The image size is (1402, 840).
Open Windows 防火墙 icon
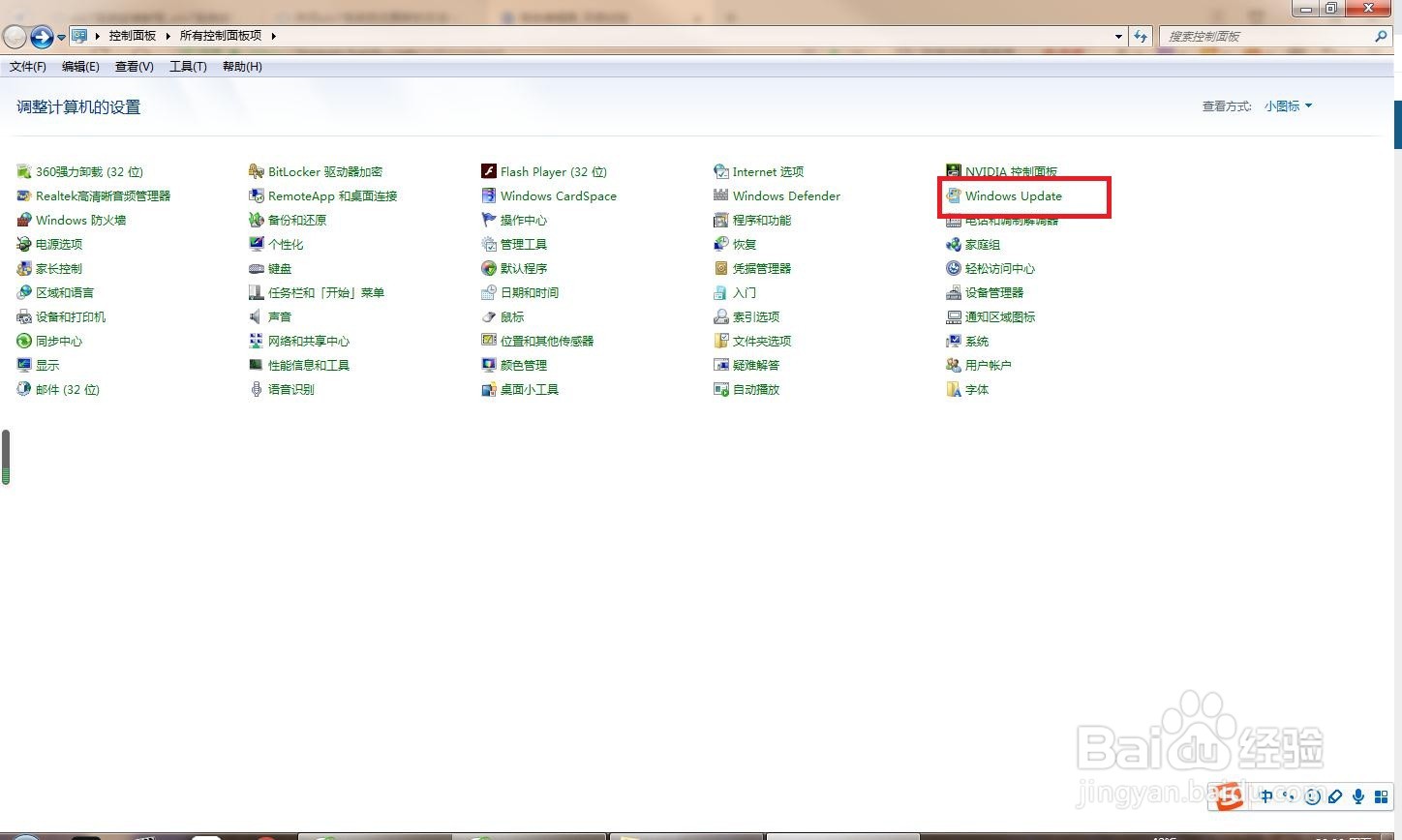click(x=24, y=220)
